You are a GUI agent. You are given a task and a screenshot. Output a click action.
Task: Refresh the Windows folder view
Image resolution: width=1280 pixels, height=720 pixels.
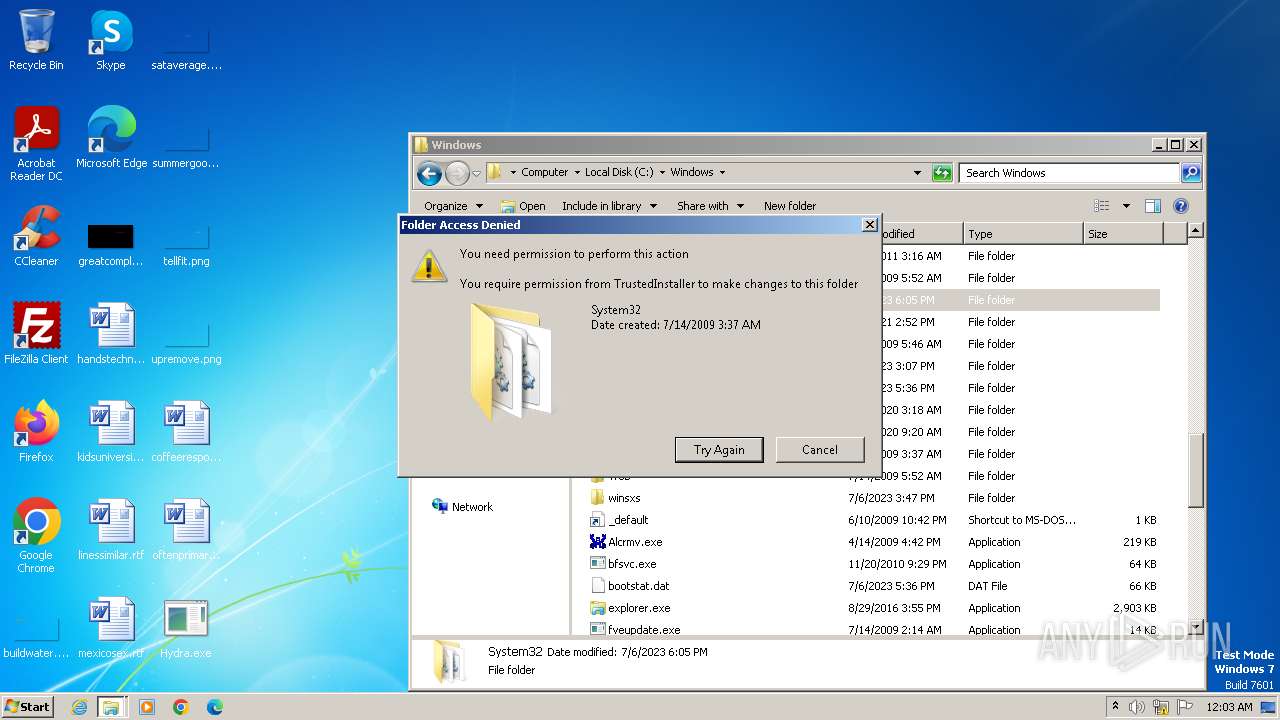pyautogui.click(x=942, y=173)
